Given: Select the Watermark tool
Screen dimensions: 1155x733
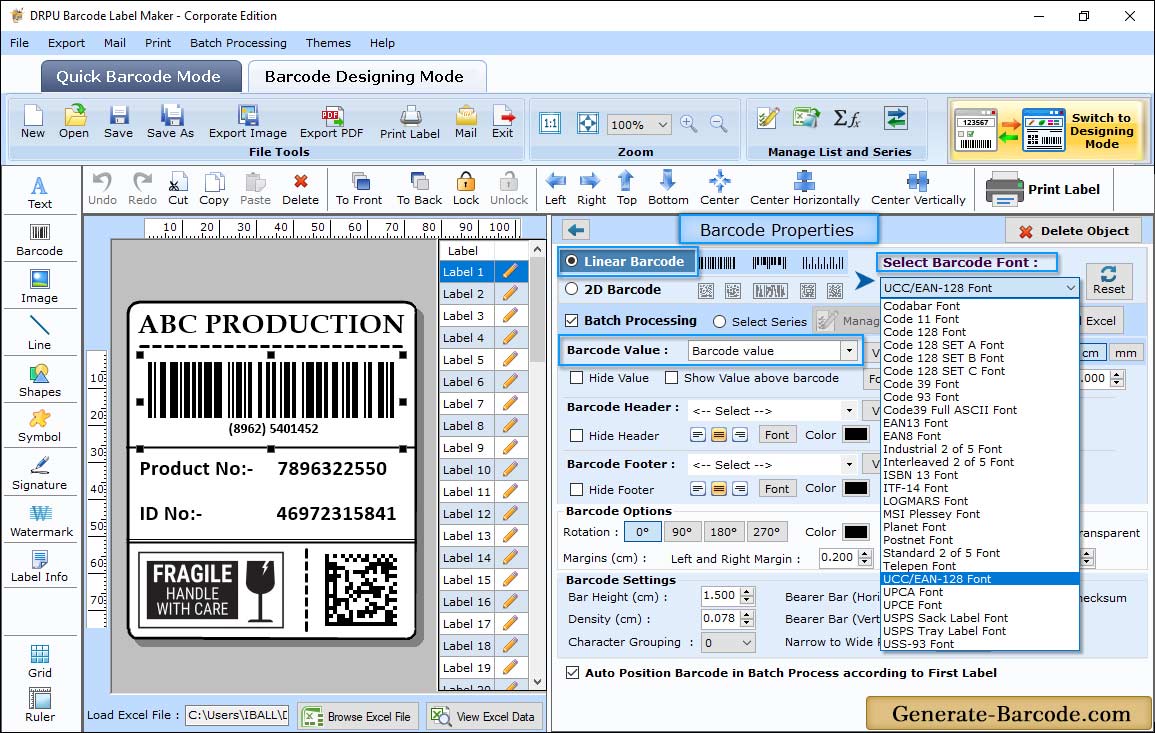Looking at the screenshot, I should [x=41, y=521].
